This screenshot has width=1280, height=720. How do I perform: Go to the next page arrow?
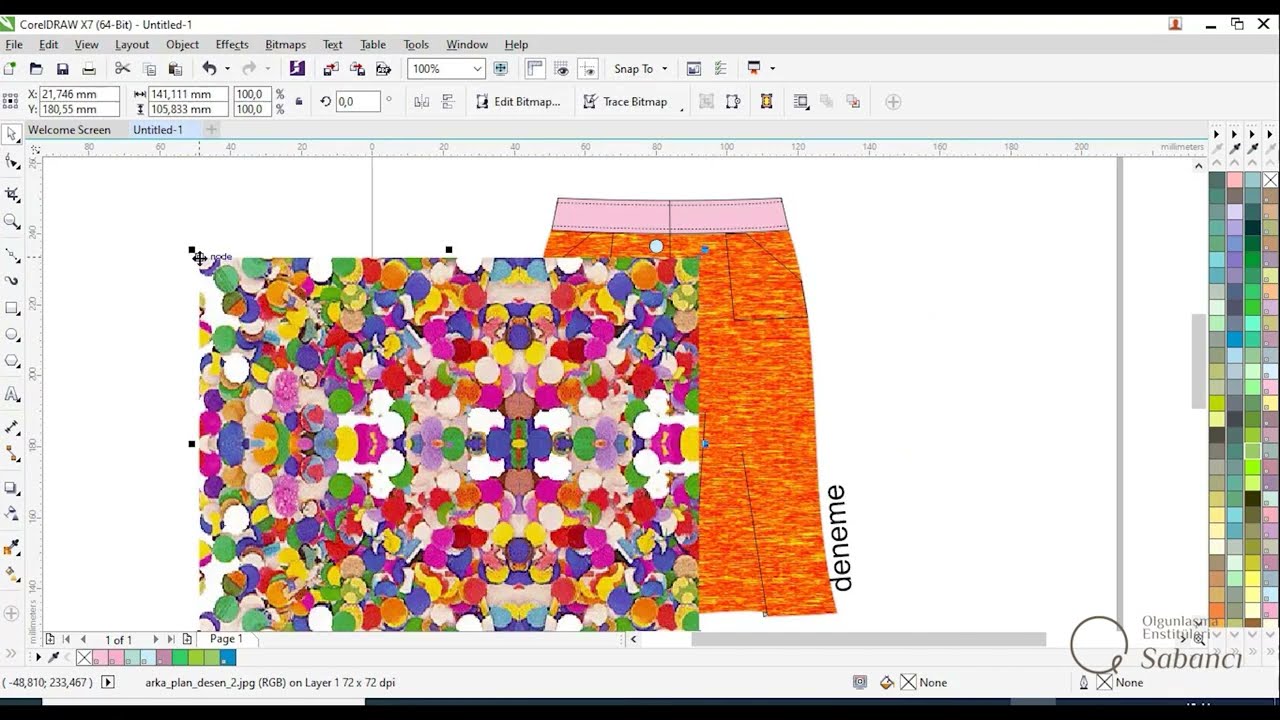(155, 639)
